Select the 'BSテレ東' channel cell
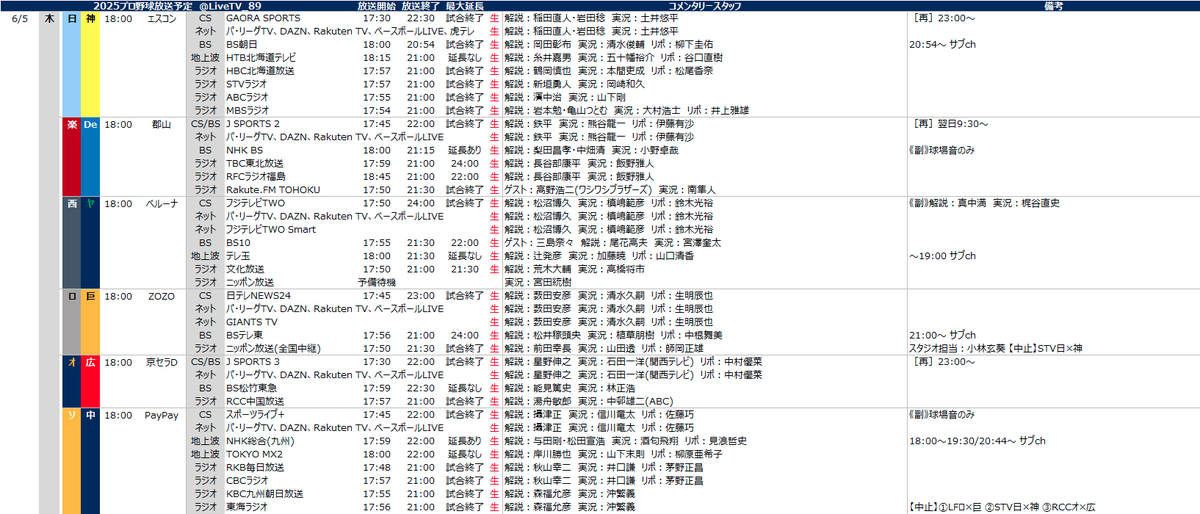 [243, 335]
